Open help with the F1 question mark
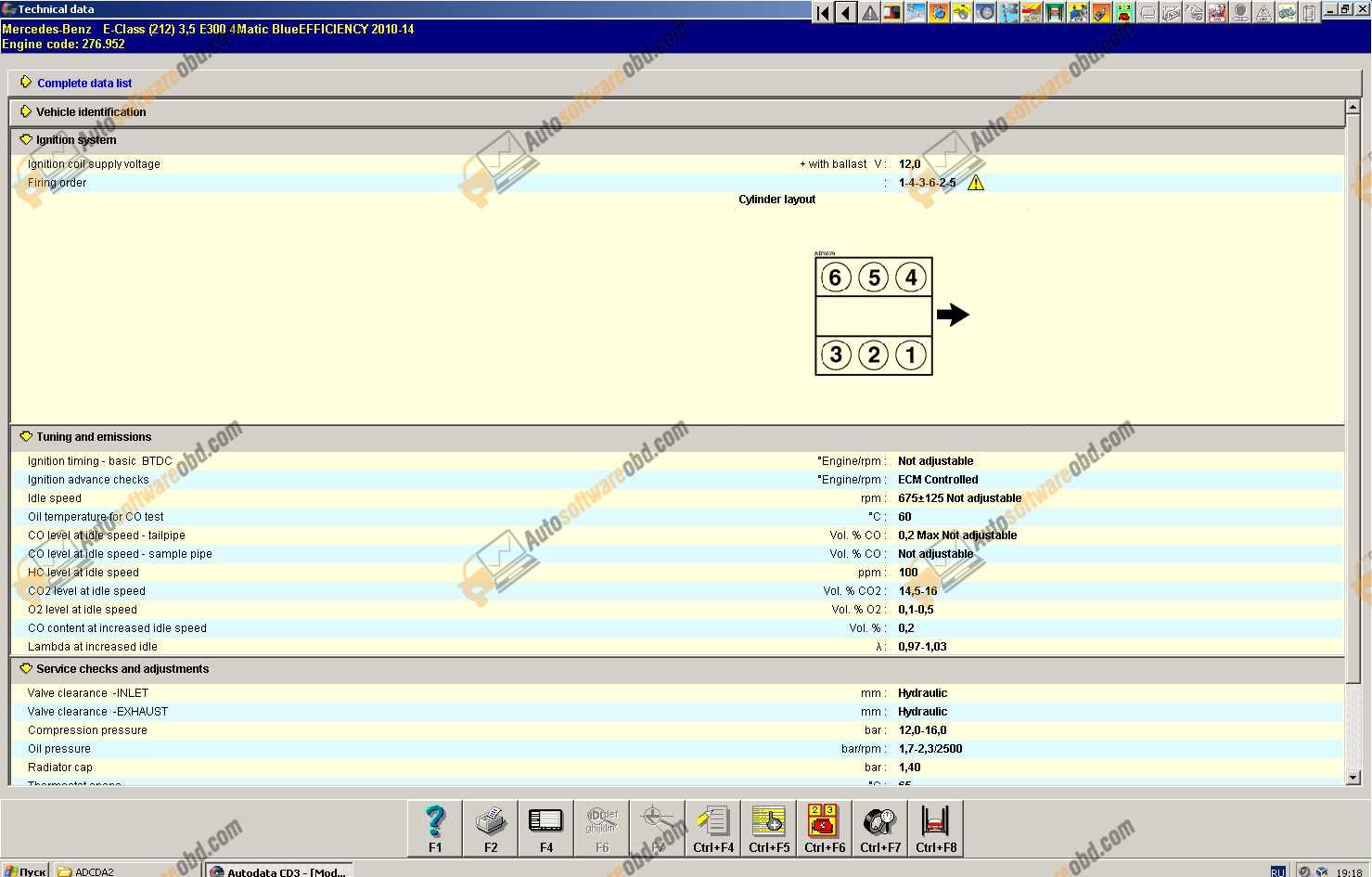 pyautogui.click(x=435, y=828)
